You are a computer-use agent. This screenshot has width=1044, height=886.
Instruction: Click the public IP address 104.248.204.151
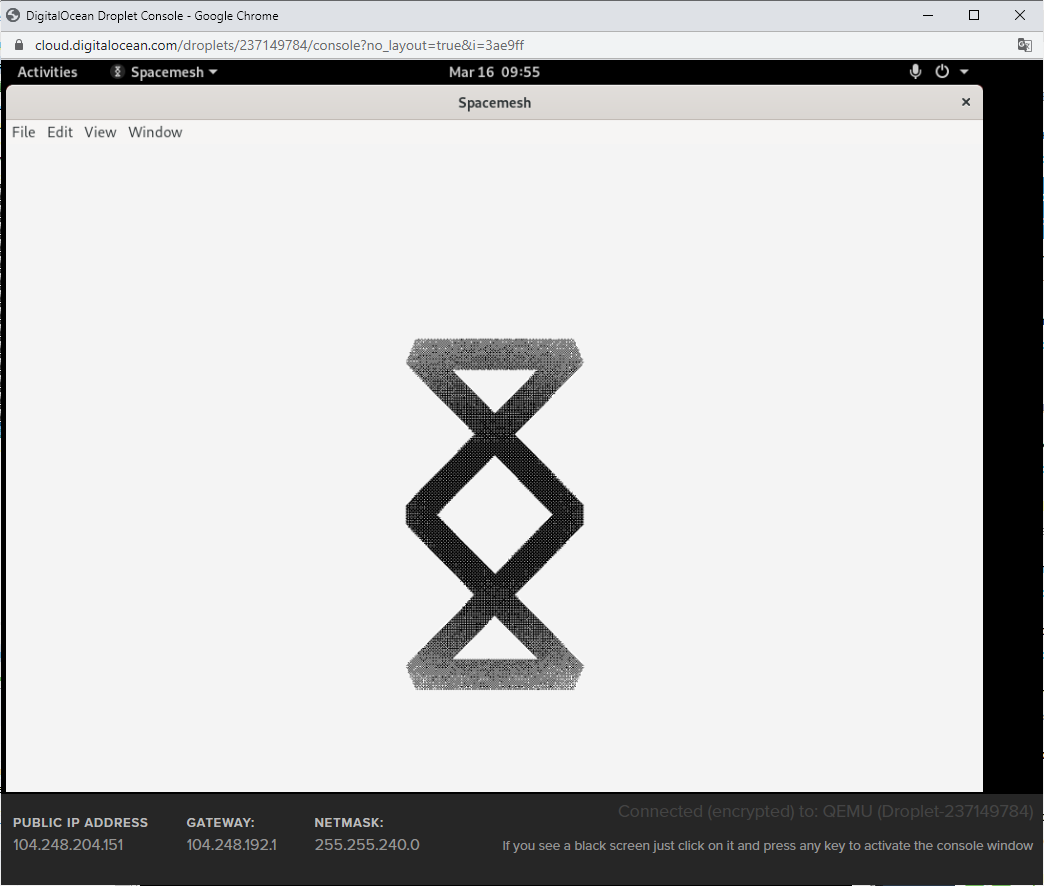pos(68,845)
